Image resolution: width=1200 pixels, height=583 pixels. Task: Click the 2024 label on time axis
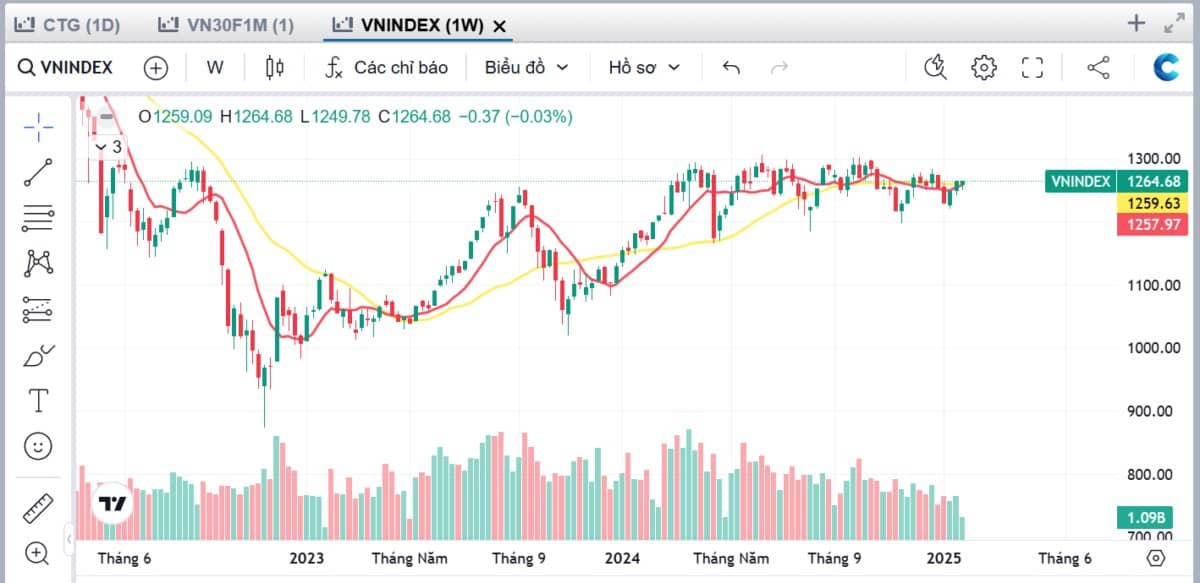[x=623, y=558]
